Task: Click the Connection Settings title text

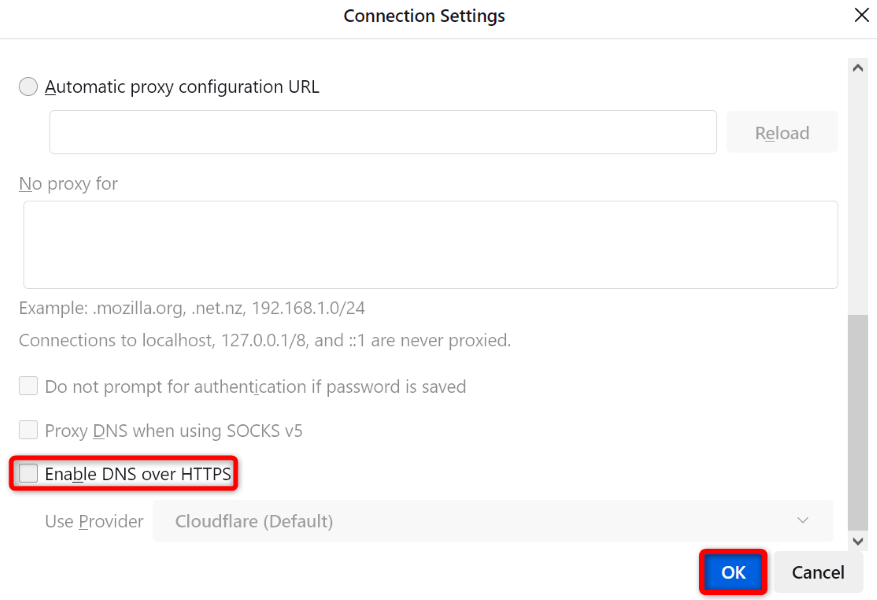Action: click(x=424, y=16)
